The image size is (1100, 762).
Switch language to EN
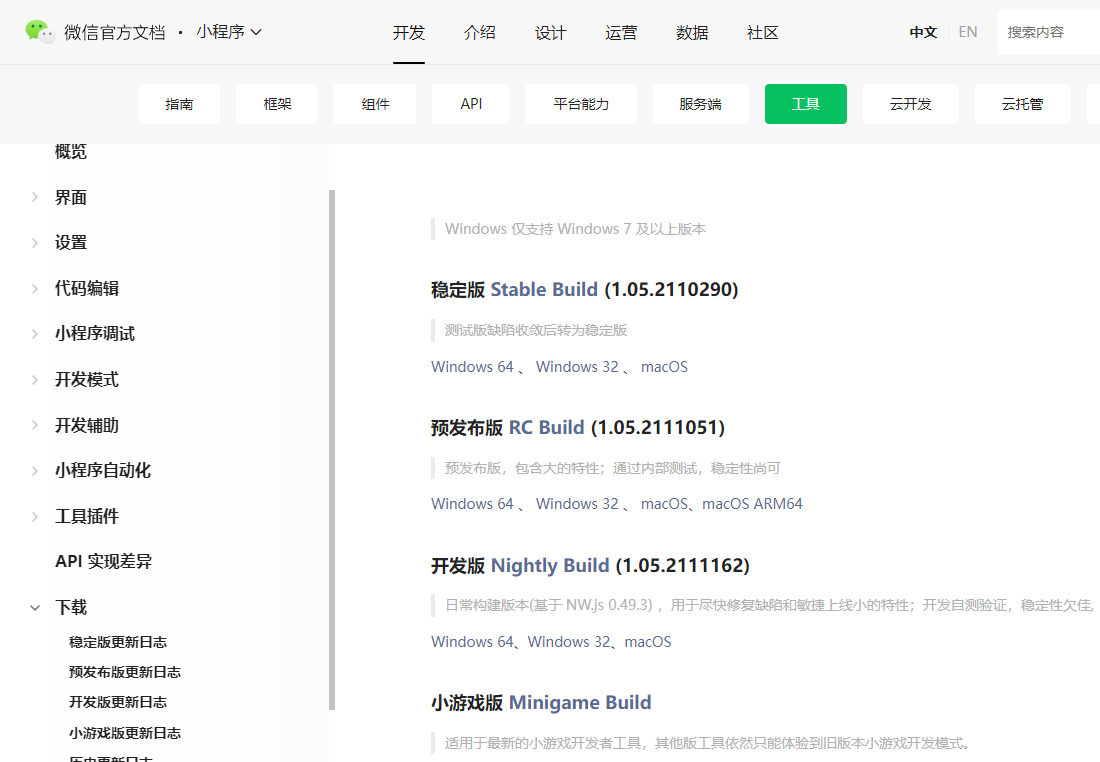coord(967,32)
